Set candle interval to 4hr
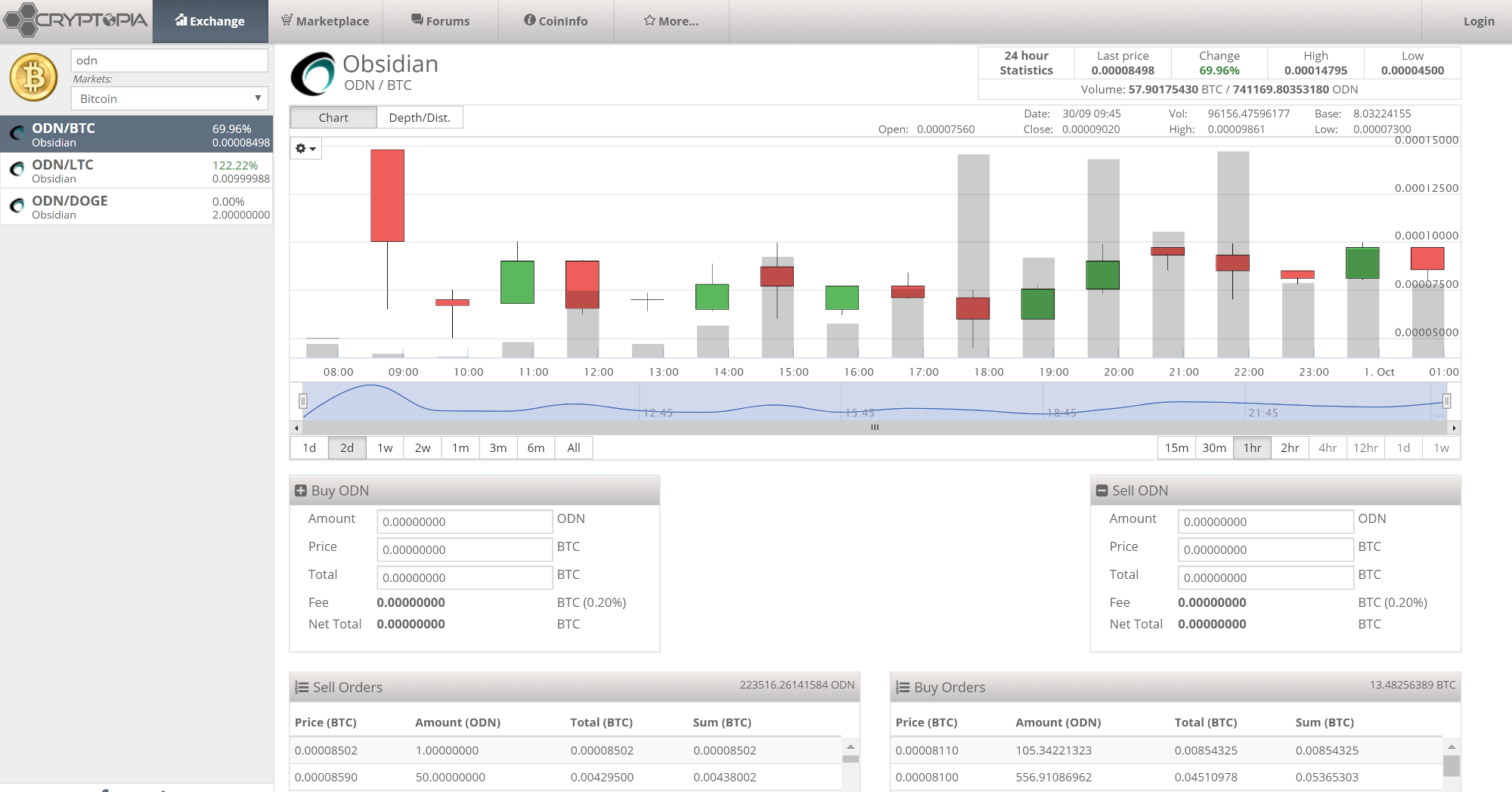Image resolution: width=1512 pixels, height=792 pixels. [x=1328, y=448]
